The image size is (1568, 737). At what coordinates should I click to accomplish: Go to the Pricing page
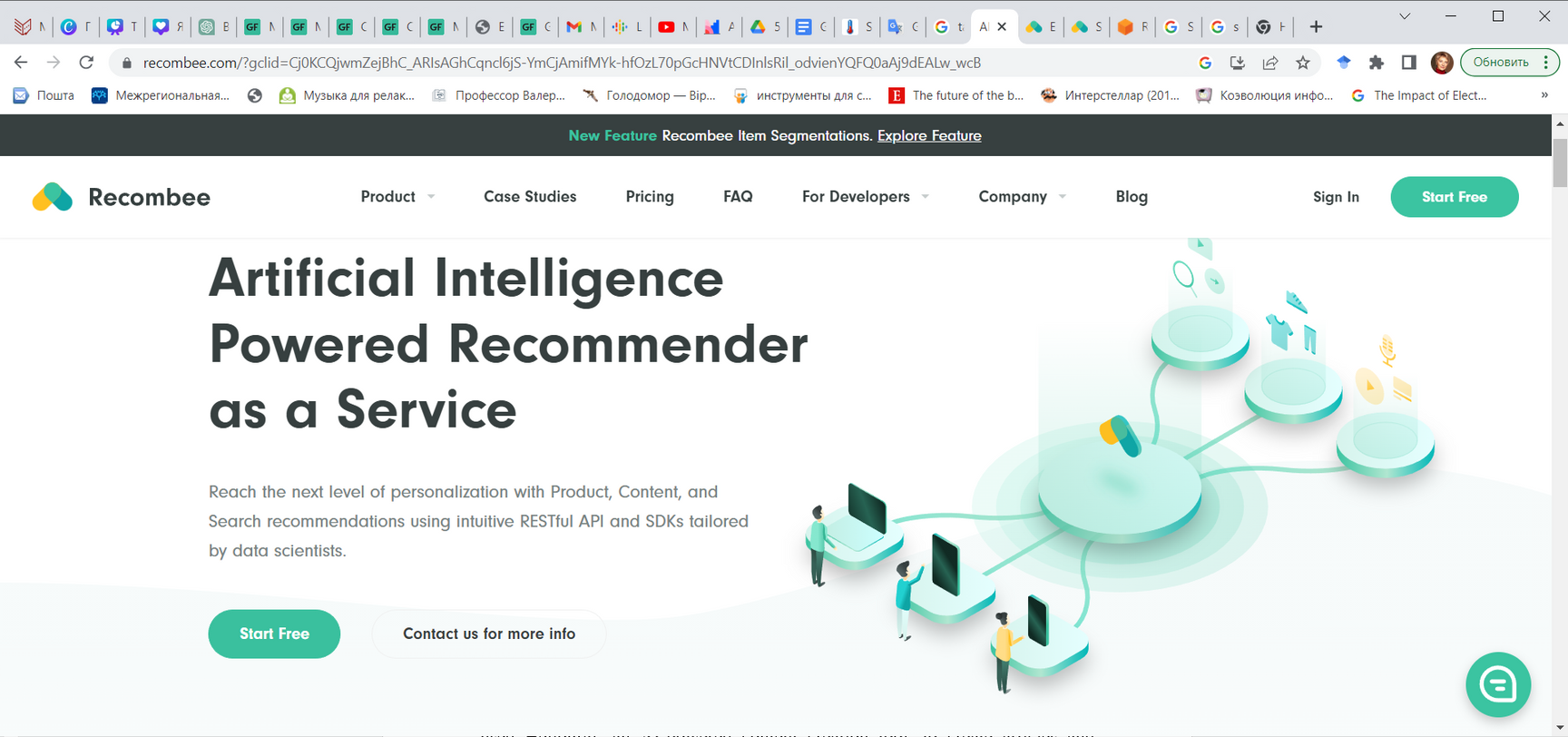[650, 197]
